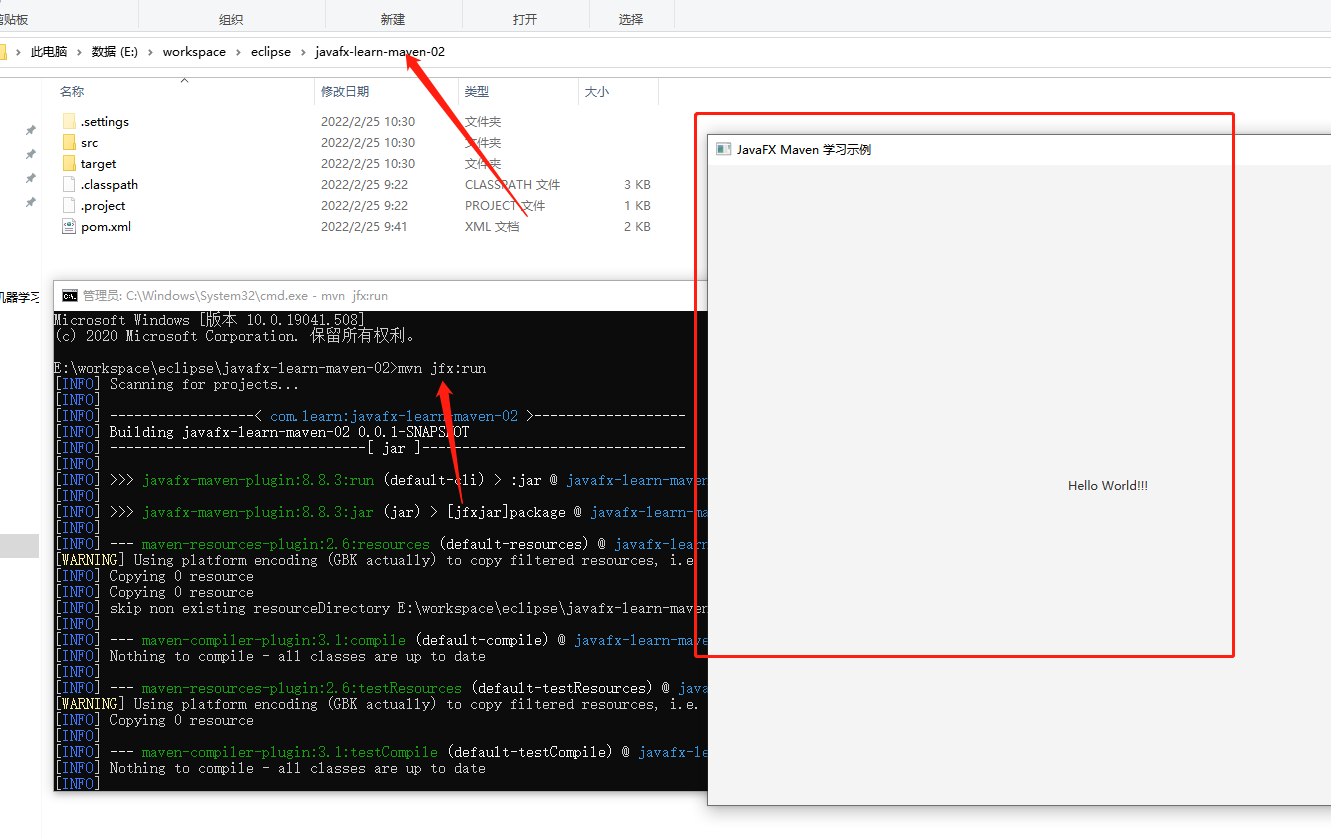
Task: Click pom.xml date 2022/2/25 9:41
Action: click(x=364, y=227)
